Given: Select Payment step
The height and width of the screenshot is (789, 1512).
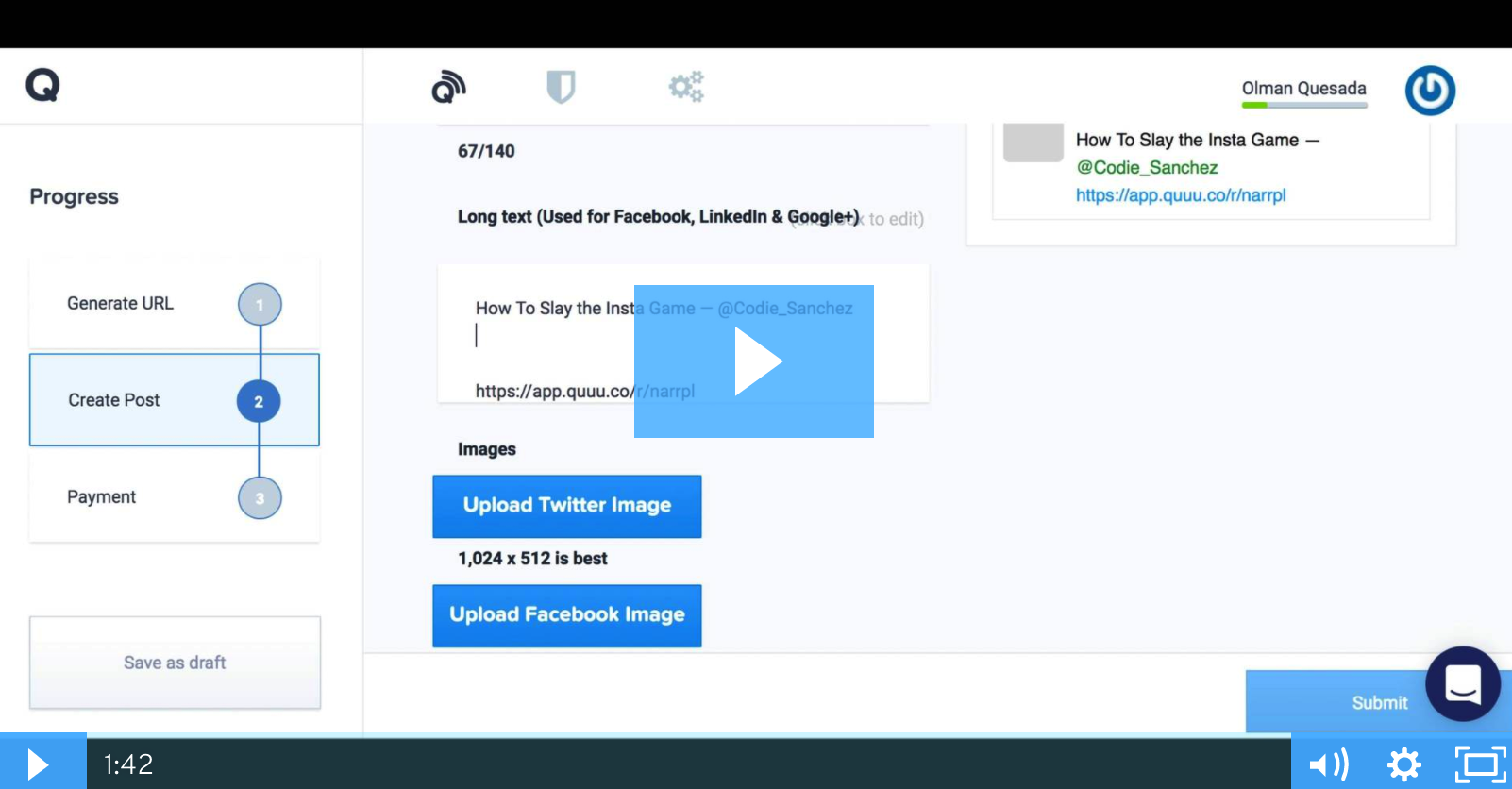Looking at the screenshot, I should (175, 497).
